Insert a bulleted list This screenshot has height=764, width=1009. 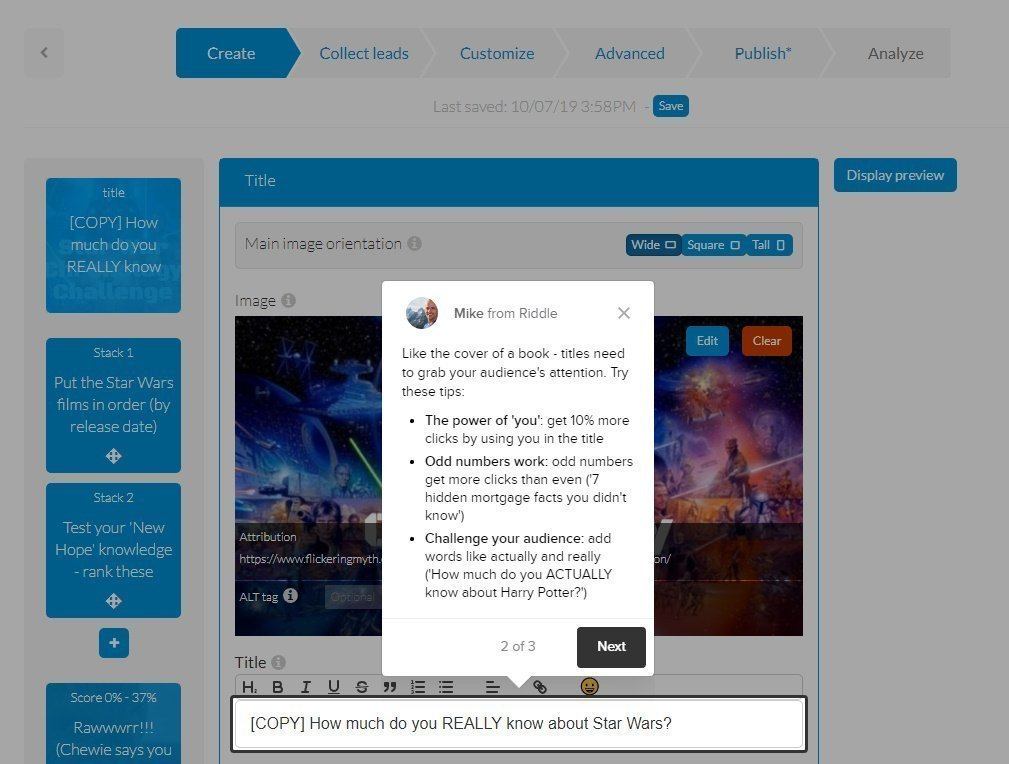click(446, 687)
